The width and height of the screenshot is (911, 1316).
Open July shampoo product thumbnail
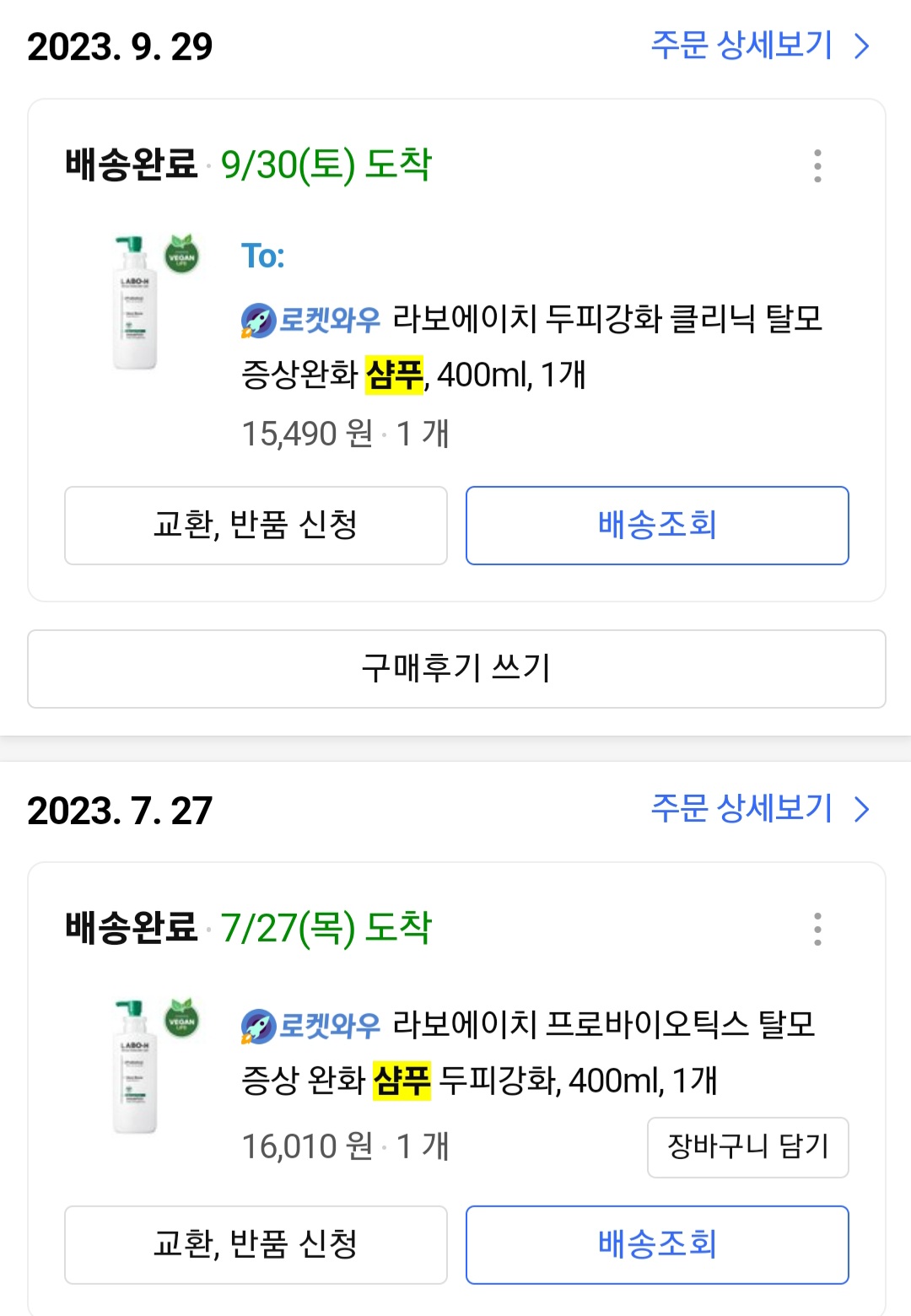(x=135, y=1067)
